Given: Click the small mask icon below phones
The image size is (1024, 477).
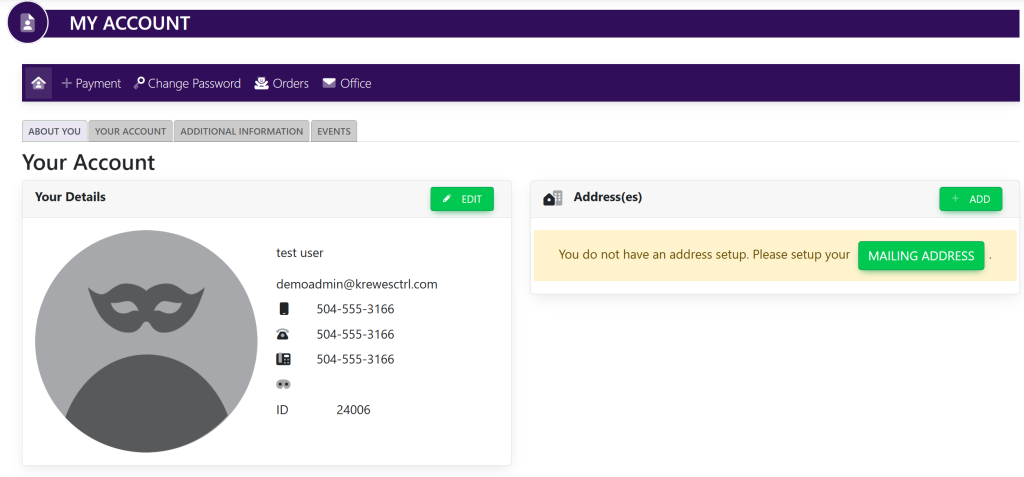Looking at the screenshot, I should [x=283, y=384].
